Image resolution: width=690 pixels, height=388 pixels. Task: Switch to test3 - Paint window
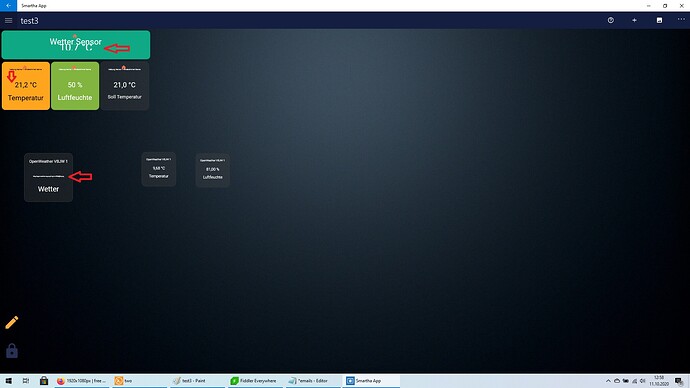click(x=197, y=381)
